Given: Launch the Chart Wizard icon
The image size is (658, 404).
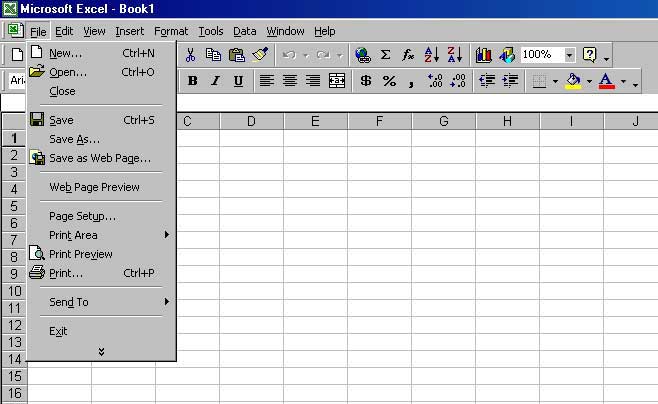Looking at the screenshot, I should [483, 55].
